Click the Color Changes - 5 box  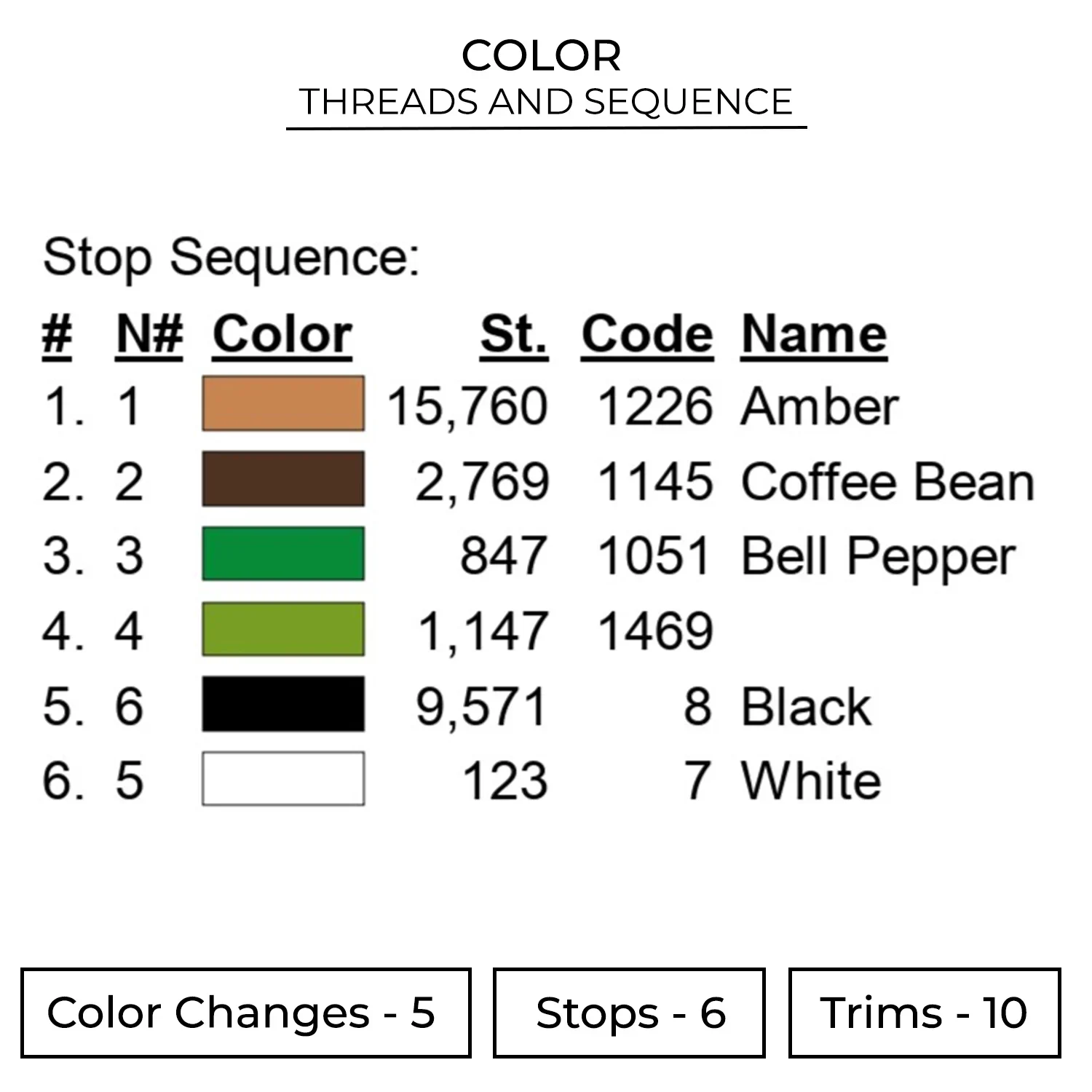[x=245, y=1013]
